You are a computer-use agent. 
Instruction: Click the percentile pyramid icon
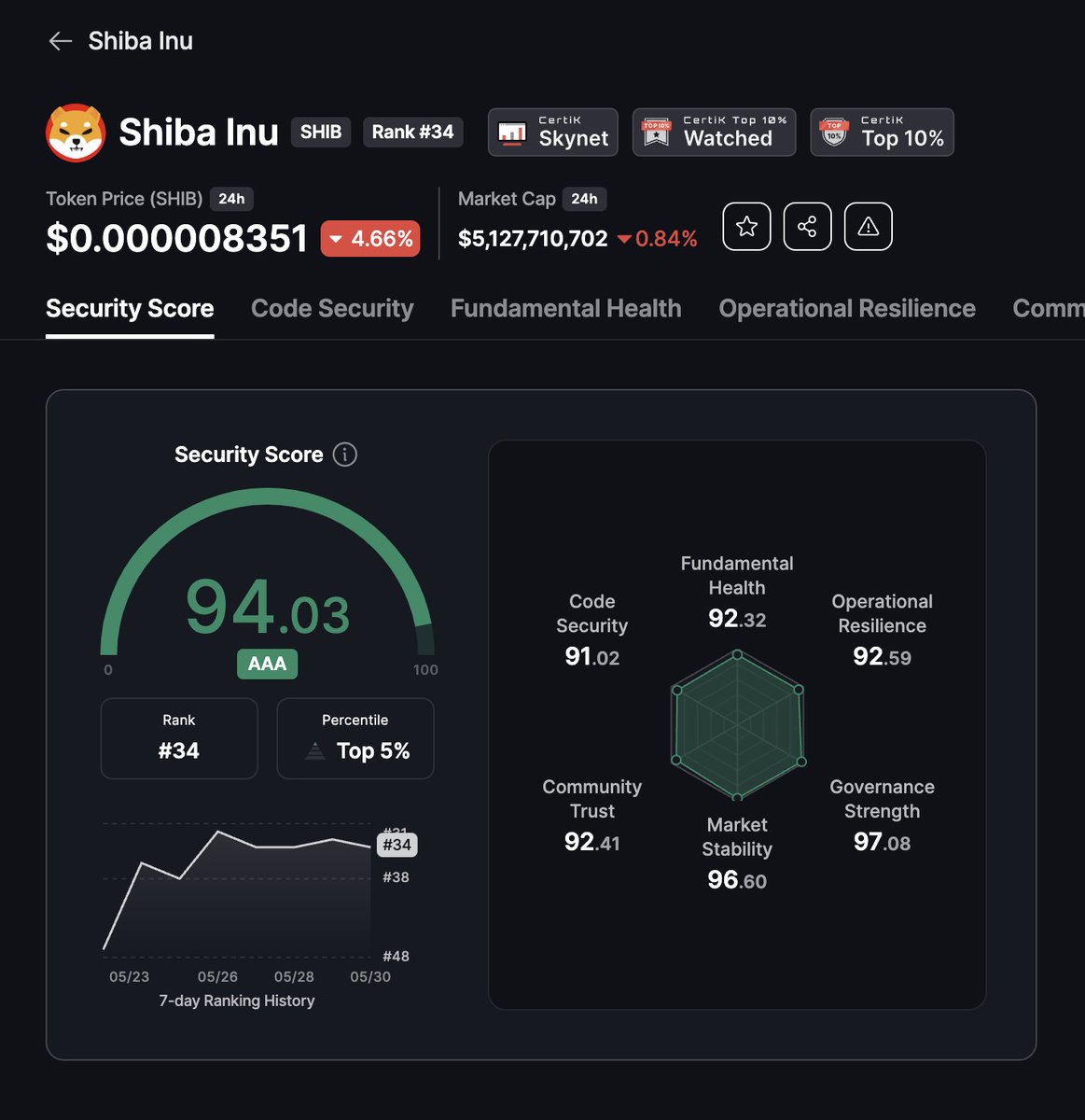tap(315, 750)
